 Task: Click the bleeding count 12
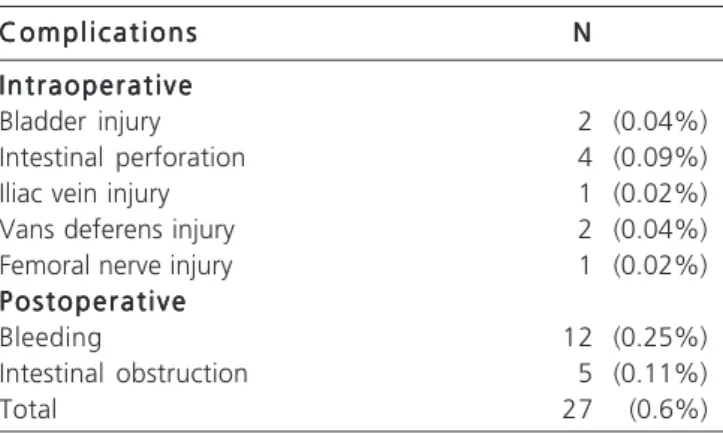click(578, 337)
